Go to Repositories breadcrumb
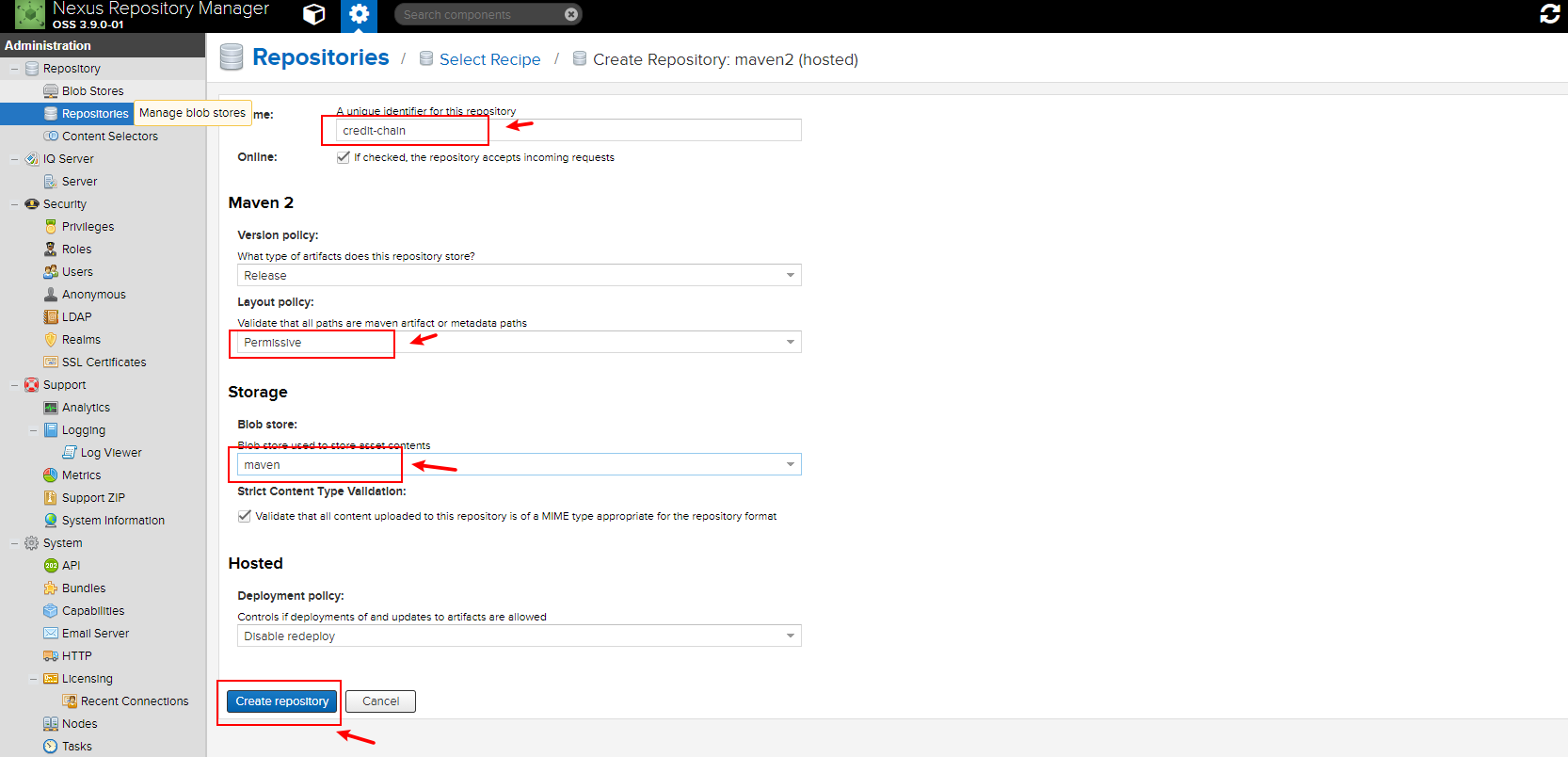 click(x=321, y=57)
